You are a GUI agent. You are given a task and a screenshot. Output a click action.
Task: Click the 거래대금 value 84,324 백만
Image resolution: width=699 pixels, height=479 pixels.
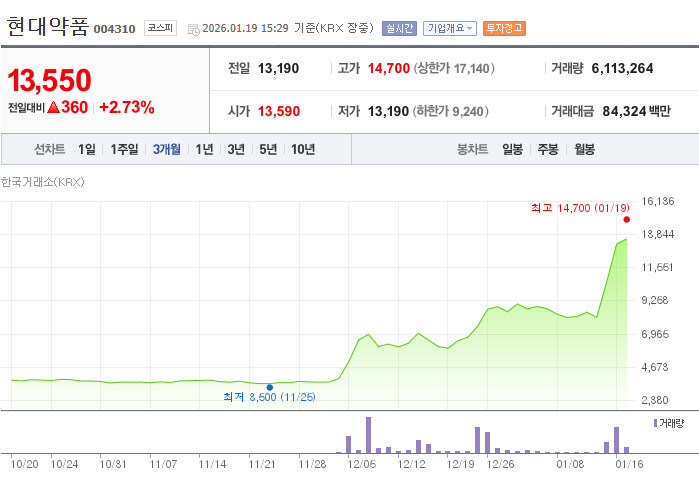(637, 111)
